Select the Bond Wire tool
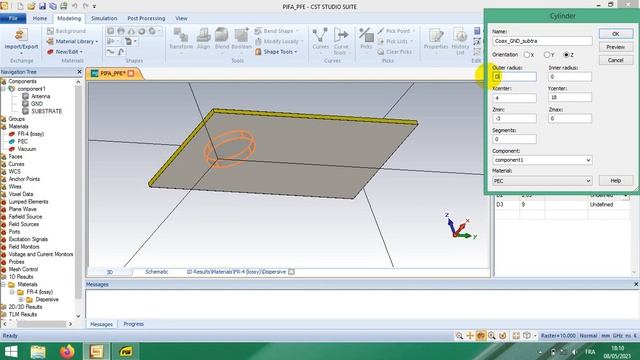This screenshot has width=640, height=360. point(111,52)
